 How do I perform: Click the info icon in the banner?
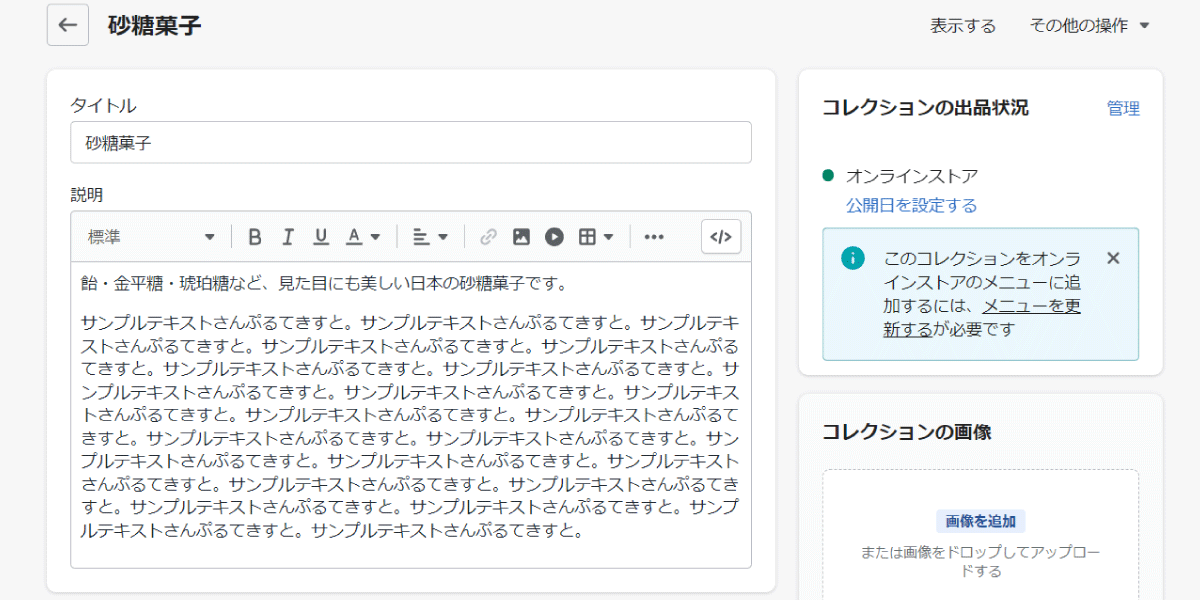tap(852, 258)
